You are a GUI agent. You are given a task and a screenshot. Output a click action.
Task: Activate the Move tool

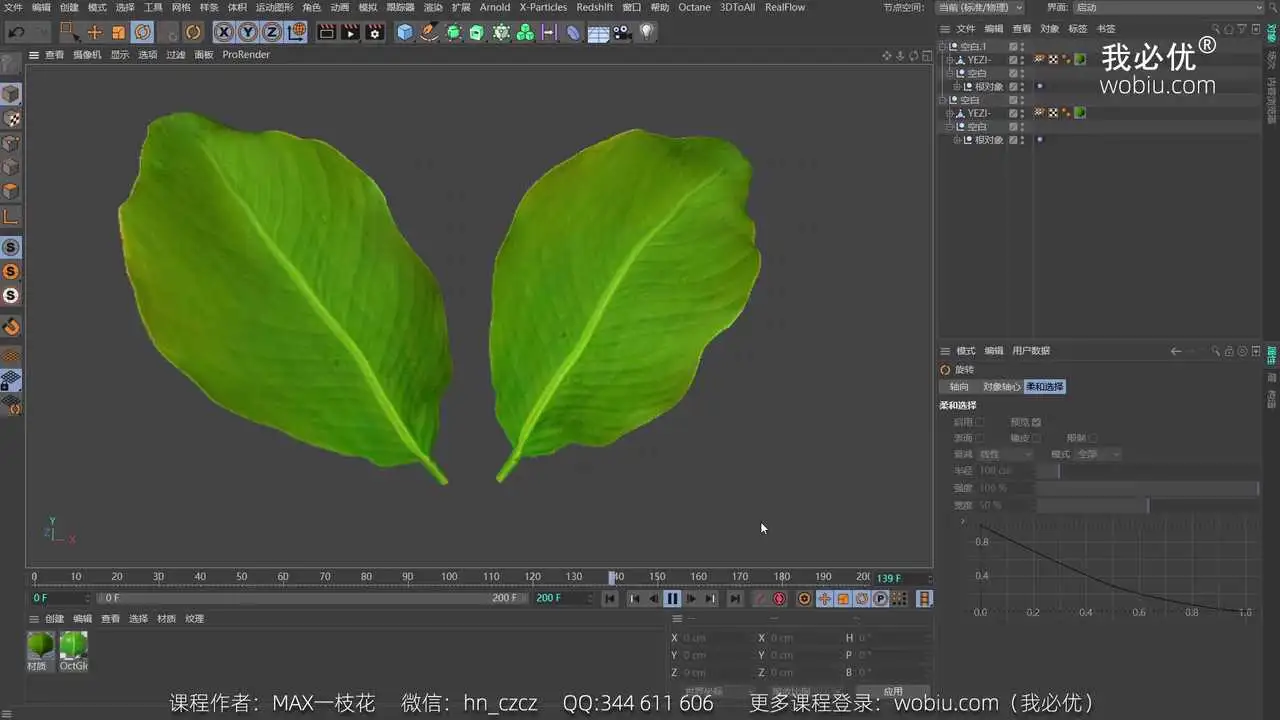point(95,32)
